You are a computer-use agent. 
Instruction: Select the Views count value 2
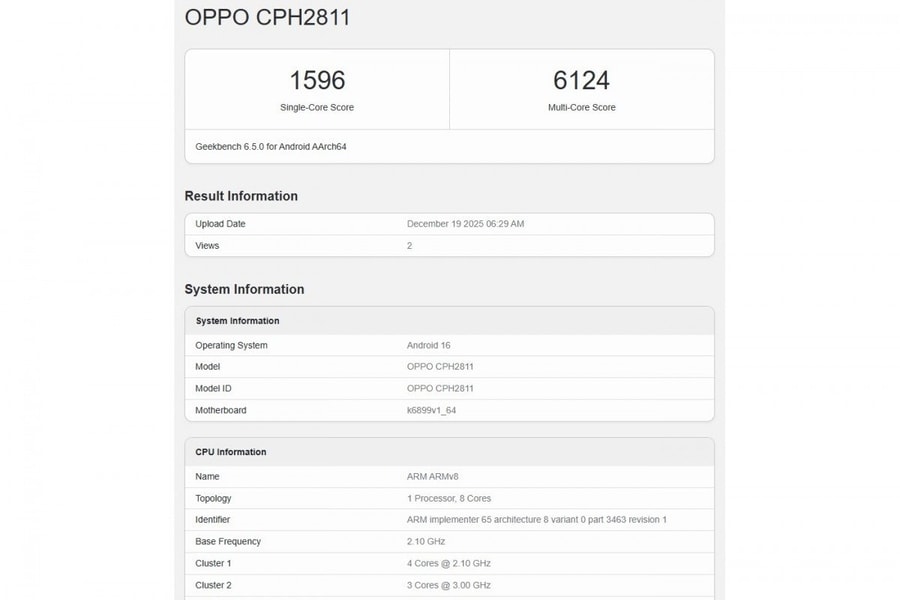coord(409,246)
